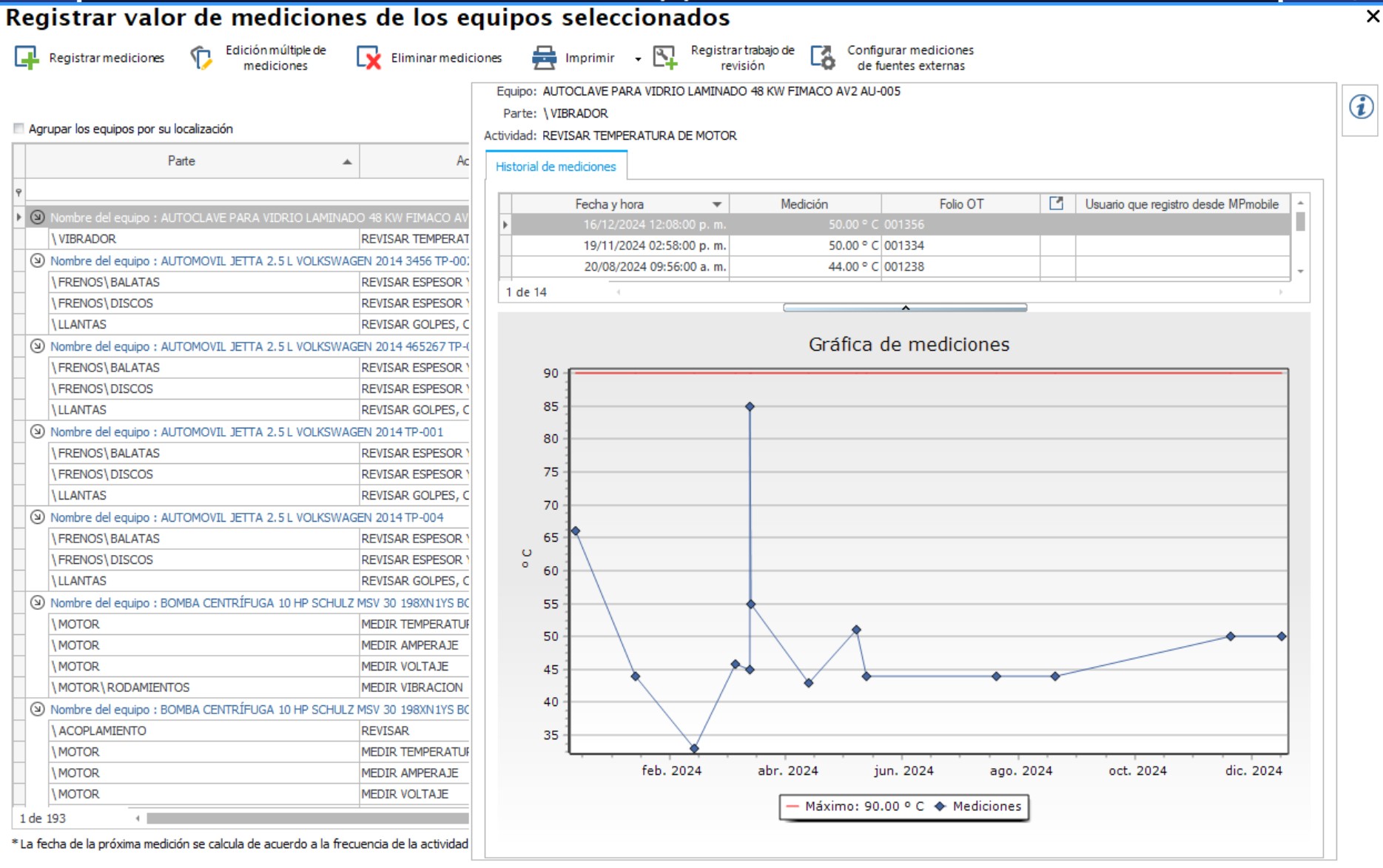Enable Agrupar los equipos por su localización
Screen dimensions: 1383x868
click(19, 129)
